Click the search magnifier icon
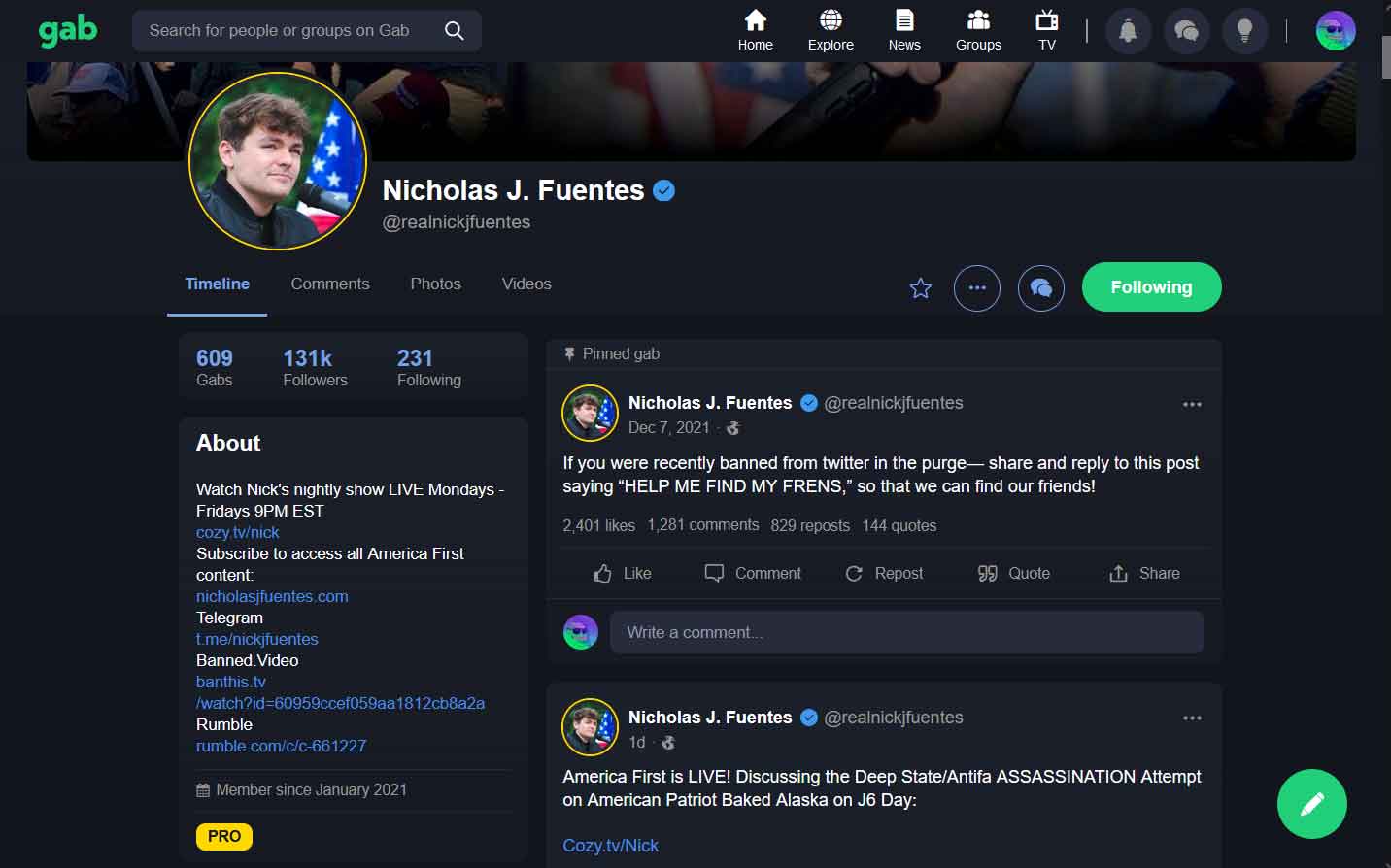Viewport: 1391px width, 868px height. (x=454, y=31)
